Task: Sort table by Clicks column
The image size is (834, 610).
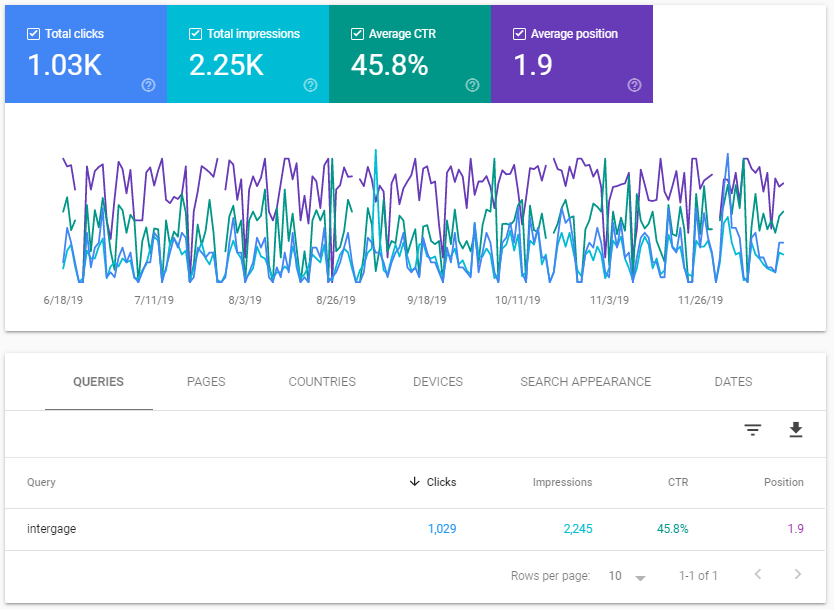Action: coord(433,482)
